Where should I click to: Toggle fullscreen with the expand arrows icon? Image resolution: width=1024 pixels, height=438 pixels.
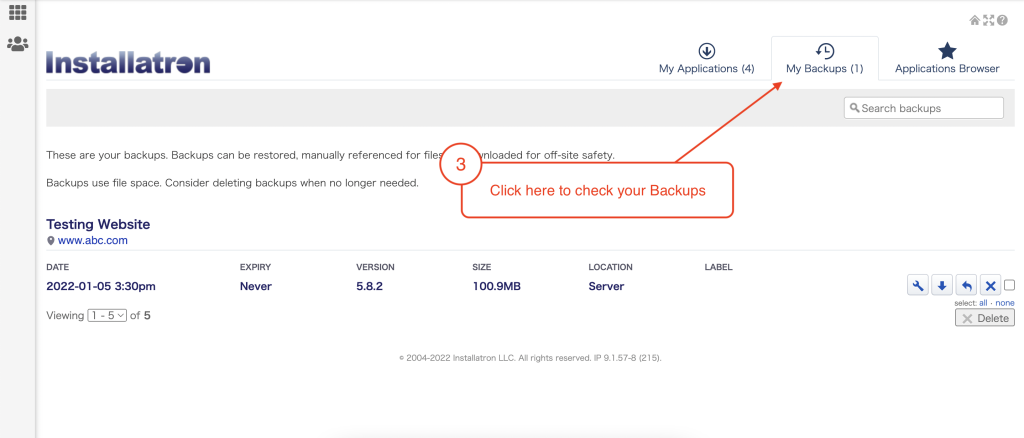coord(988,20)
